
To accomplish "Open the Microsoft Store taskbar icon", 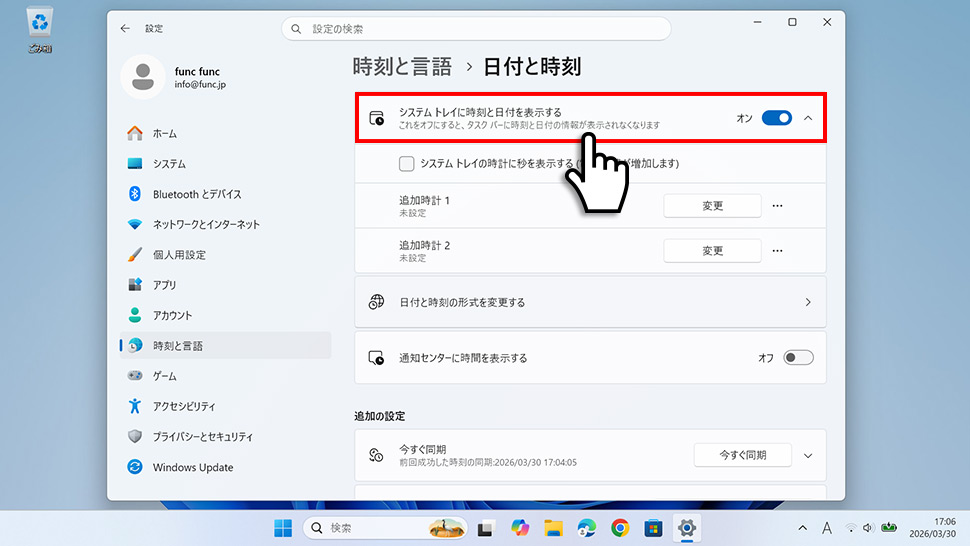I will tap(653, 527).
